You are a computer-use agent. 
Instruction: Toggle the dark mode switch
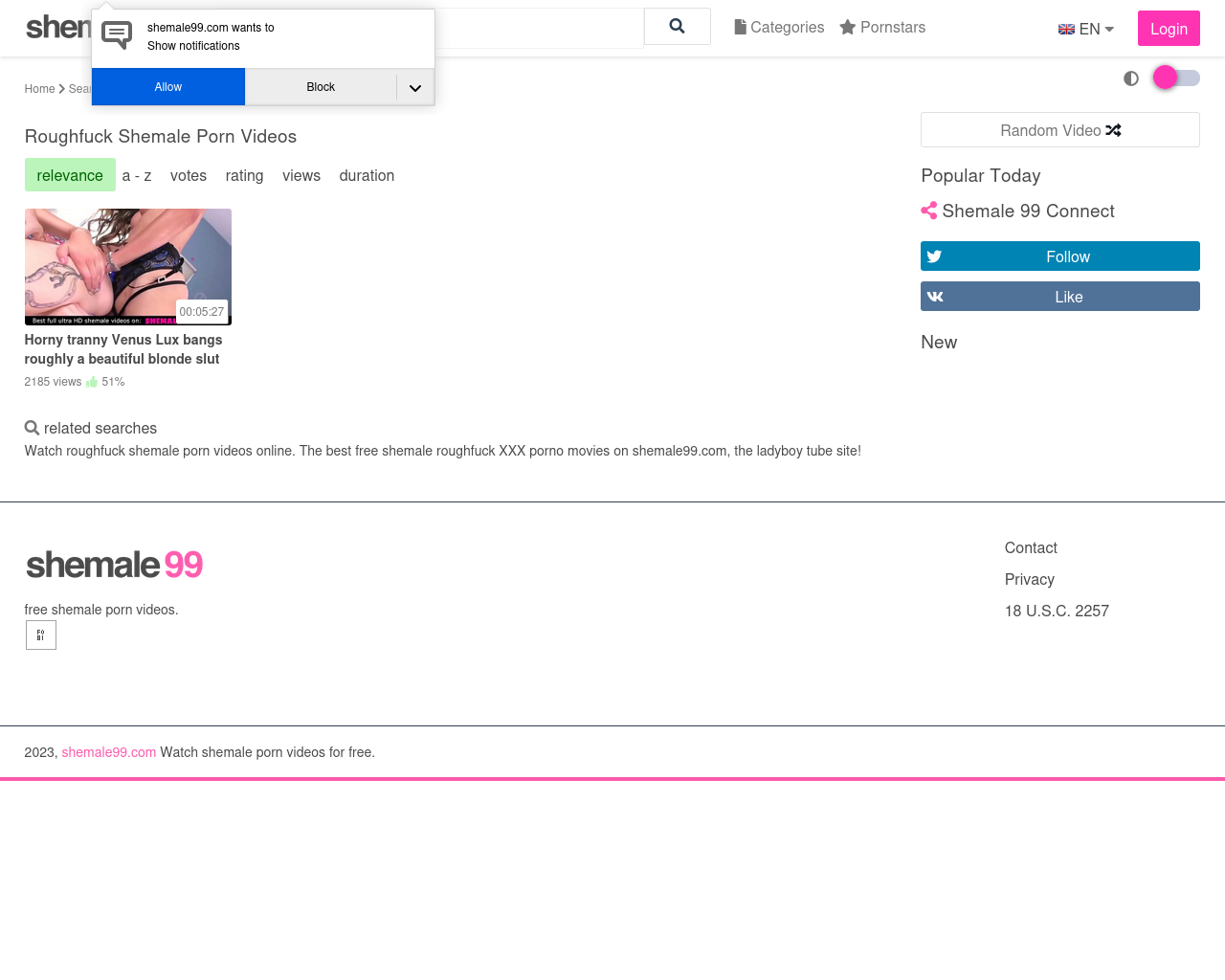pos(1176,78)
